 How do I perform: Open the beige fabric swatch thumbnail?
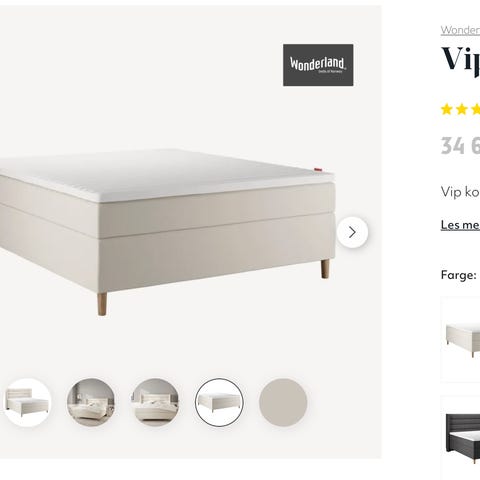(x=283, y=402)
